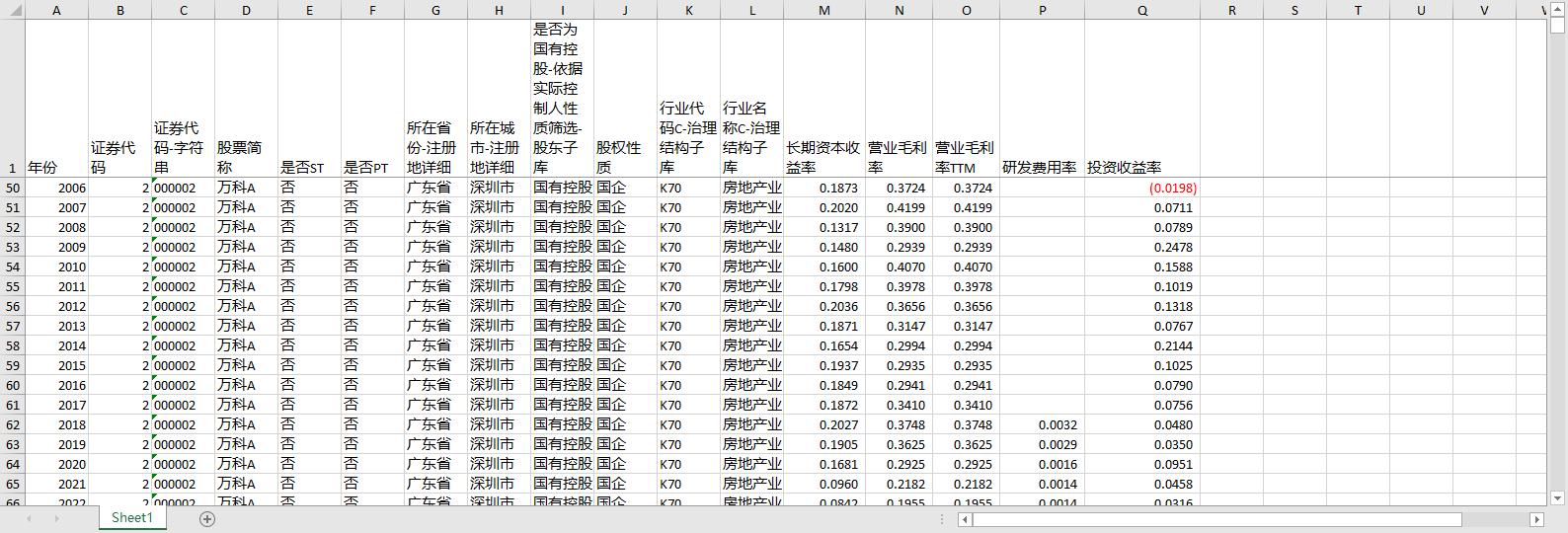Select row 65 header
The width and height of the screenshot is (1568, 533).
click(x=12, y=484)
